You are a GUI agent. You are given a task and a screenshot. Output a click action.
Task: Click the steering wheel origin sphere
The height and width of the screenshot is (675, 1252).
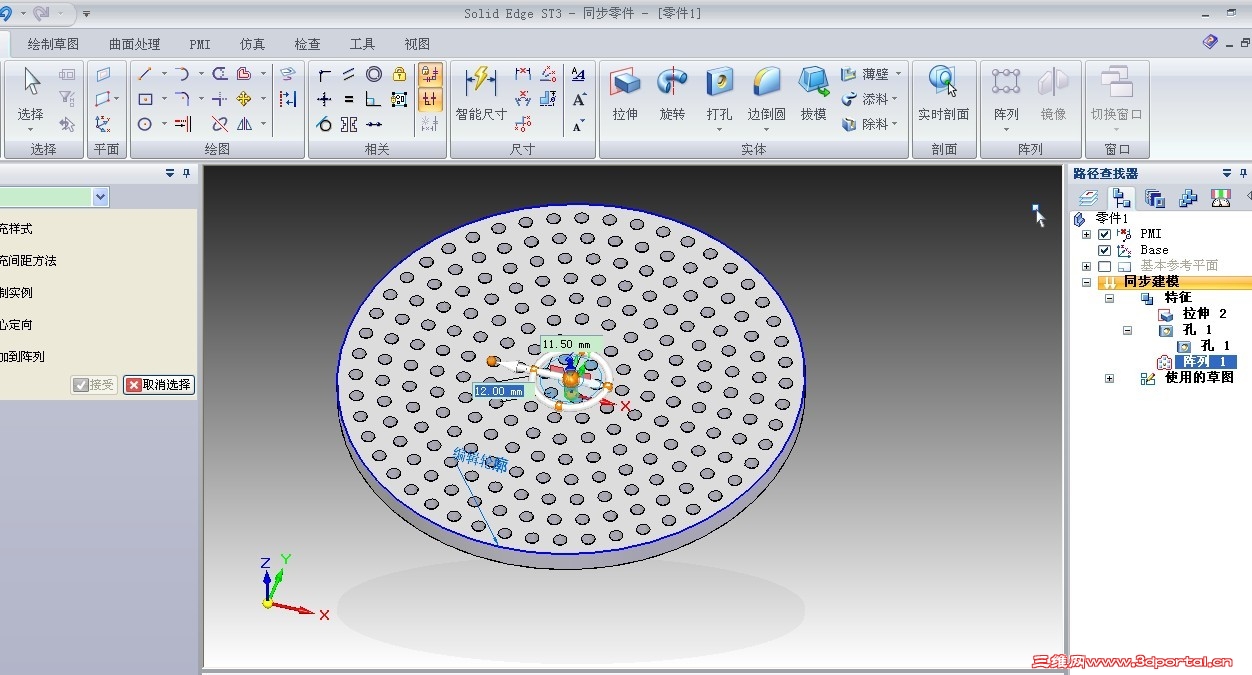[x=570, y=378]
